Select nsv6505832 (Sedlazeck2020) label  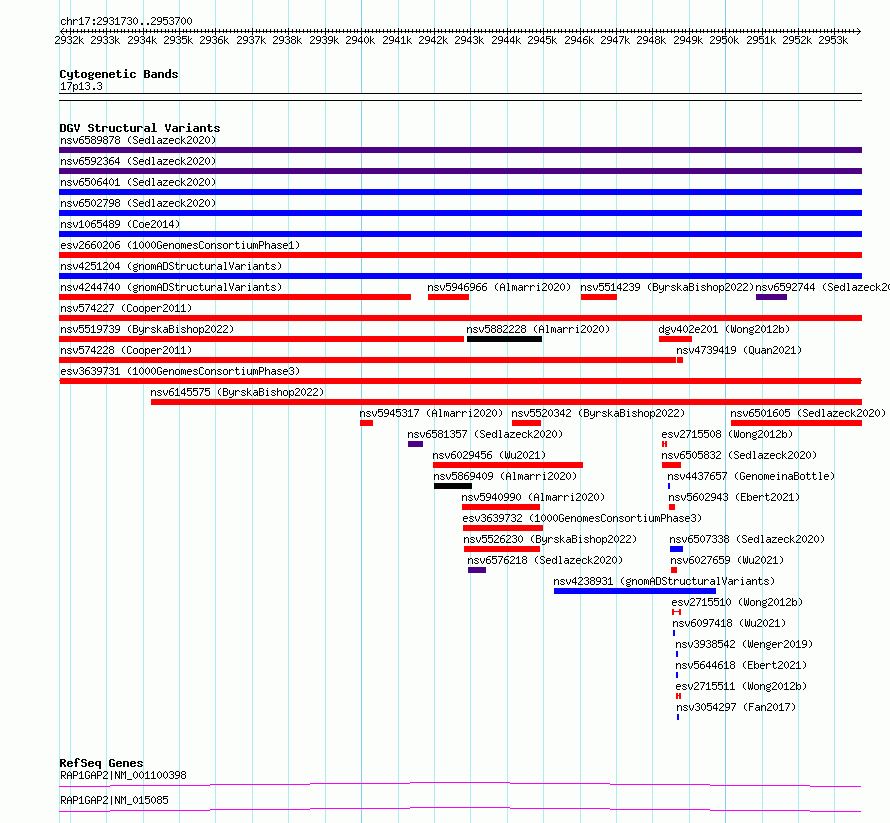click(739, 455)
